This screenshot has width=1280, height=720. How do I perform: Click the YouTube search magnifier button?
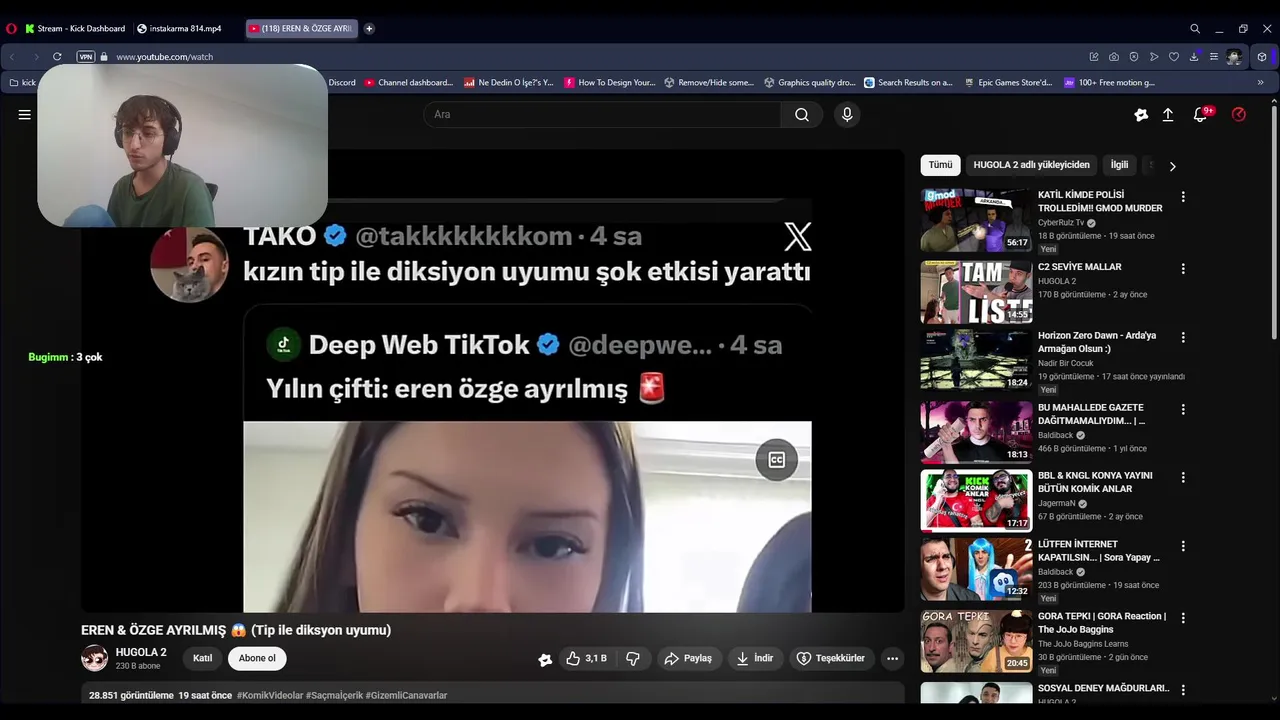802,115
